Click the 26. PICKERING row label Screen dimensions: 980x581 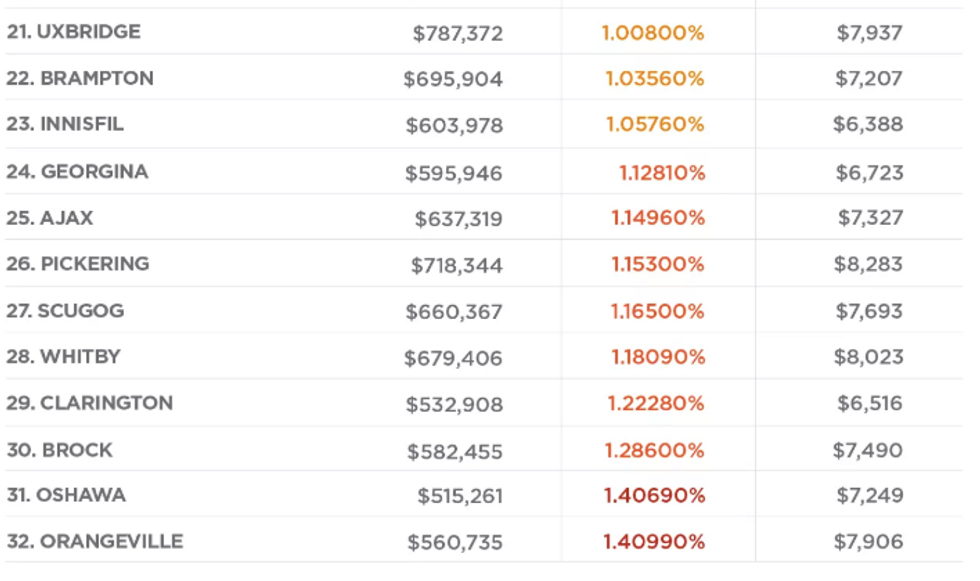click(78, 264)
